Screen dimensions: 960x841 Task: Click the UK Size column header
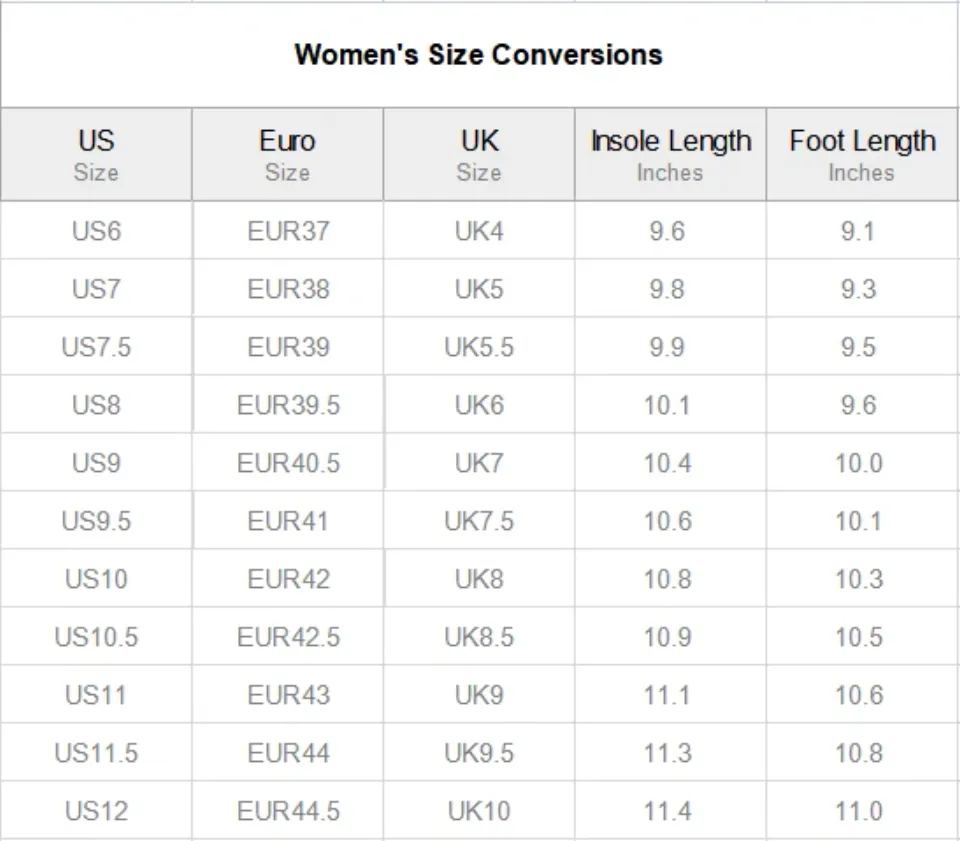(x=478, y=155)
